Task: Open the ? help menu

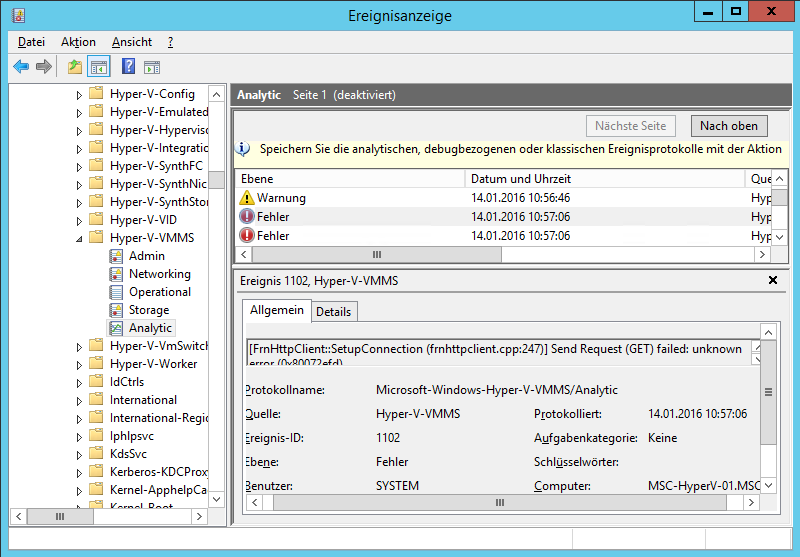Action: point(170,42)
